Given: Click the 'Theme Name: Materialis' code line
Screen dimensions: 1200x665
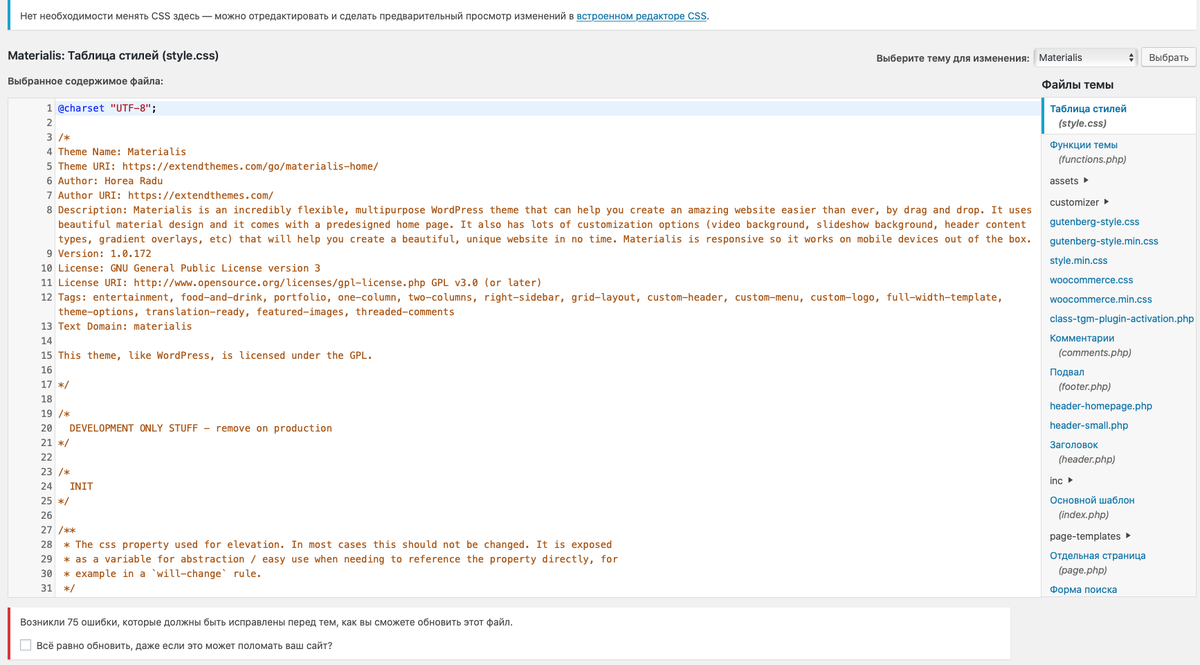Looking at the screenshot, I should 122,152.
